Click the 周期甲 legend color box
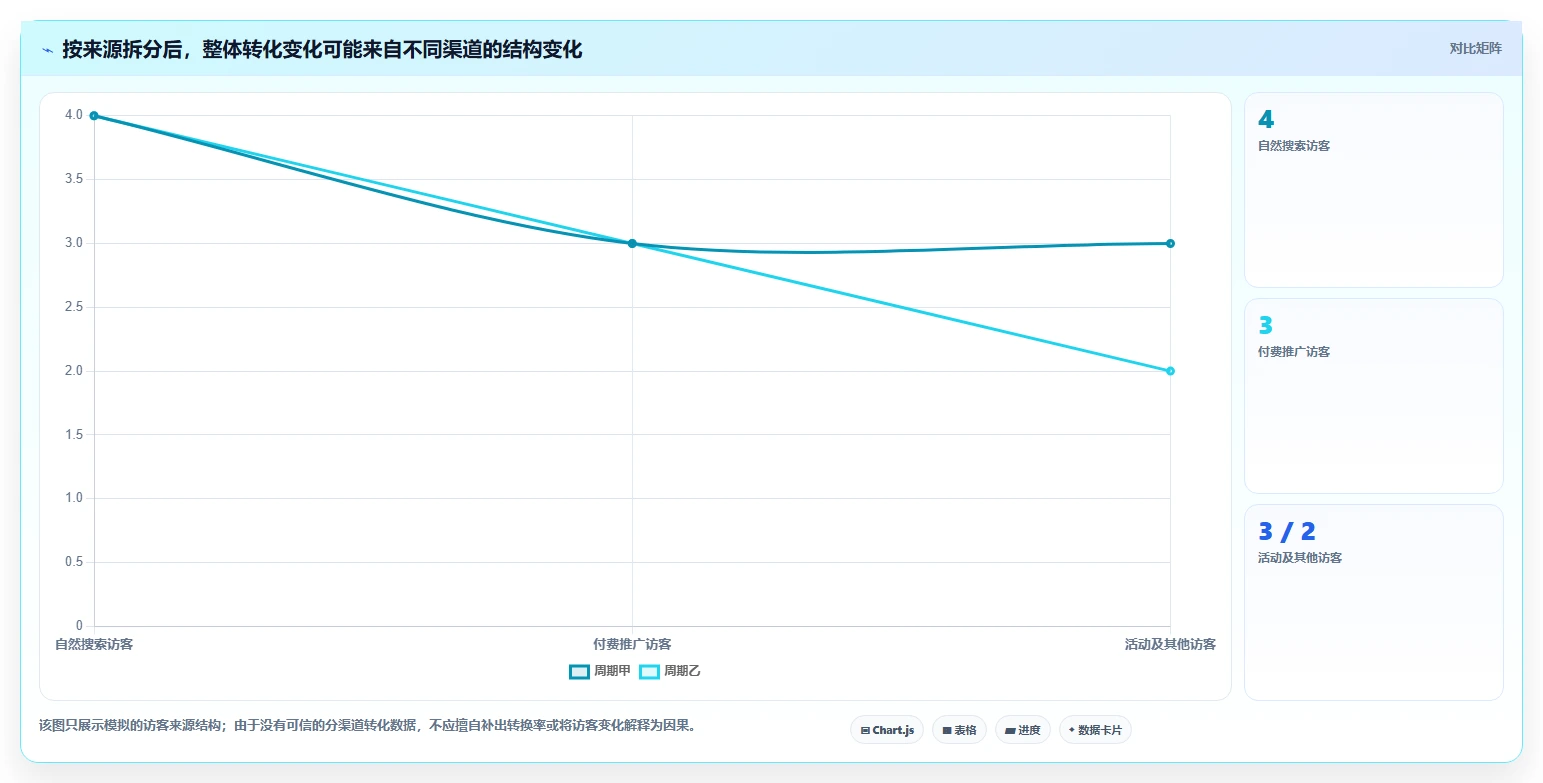Viewport: 1543px width, 783px height. pos(579,671)
